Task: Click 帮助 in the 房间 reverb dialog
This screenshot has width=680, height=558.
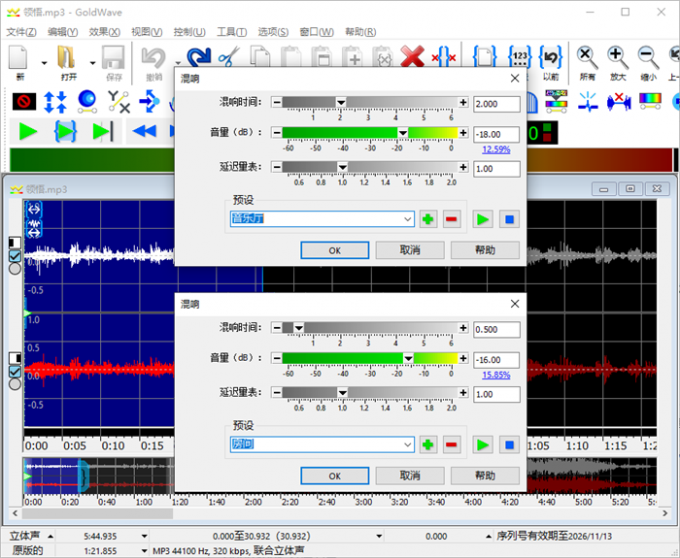Action: pos(485,476)
